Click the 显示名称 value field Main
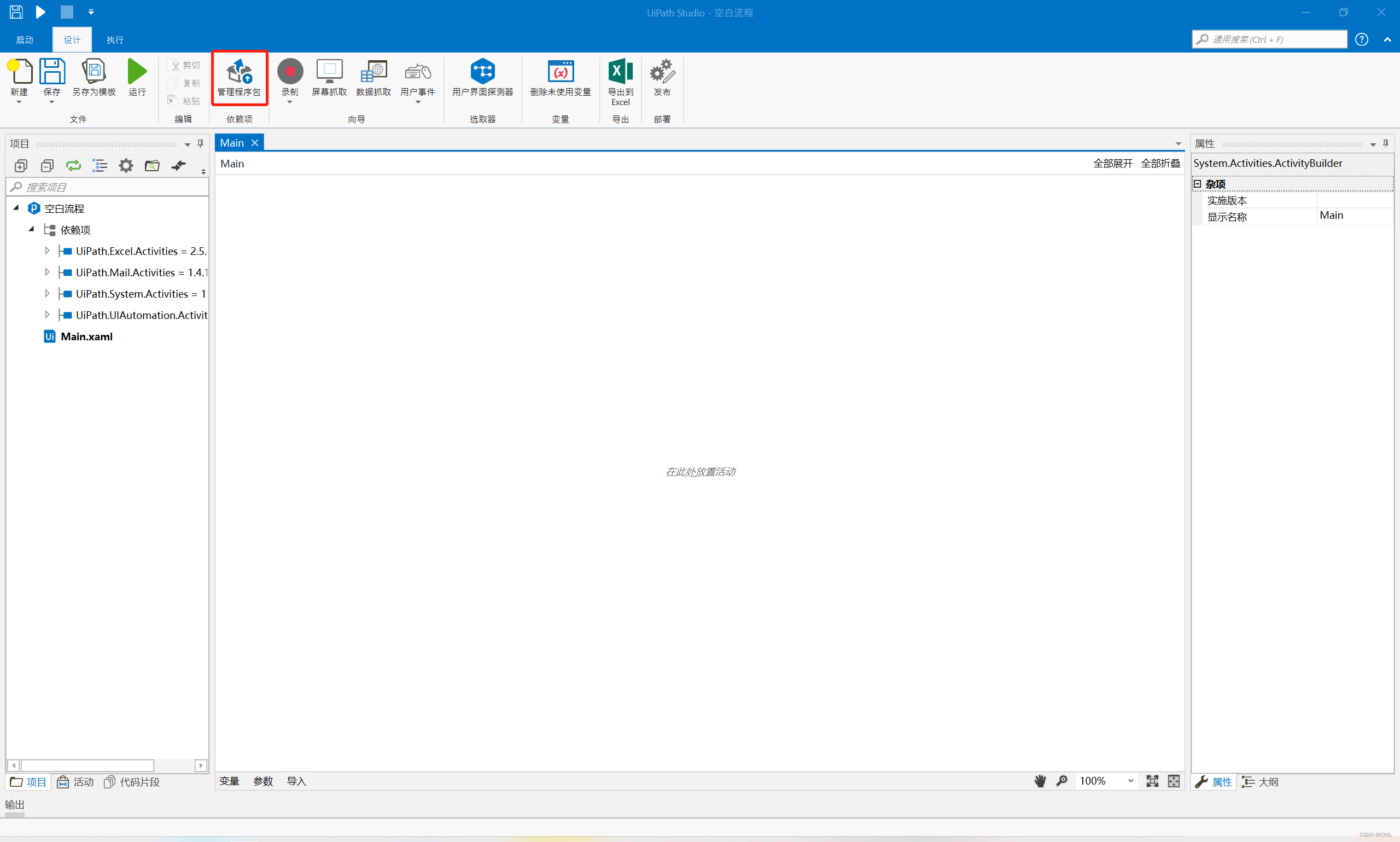The image size is (1400, 842). click(x=1354, y=216)
